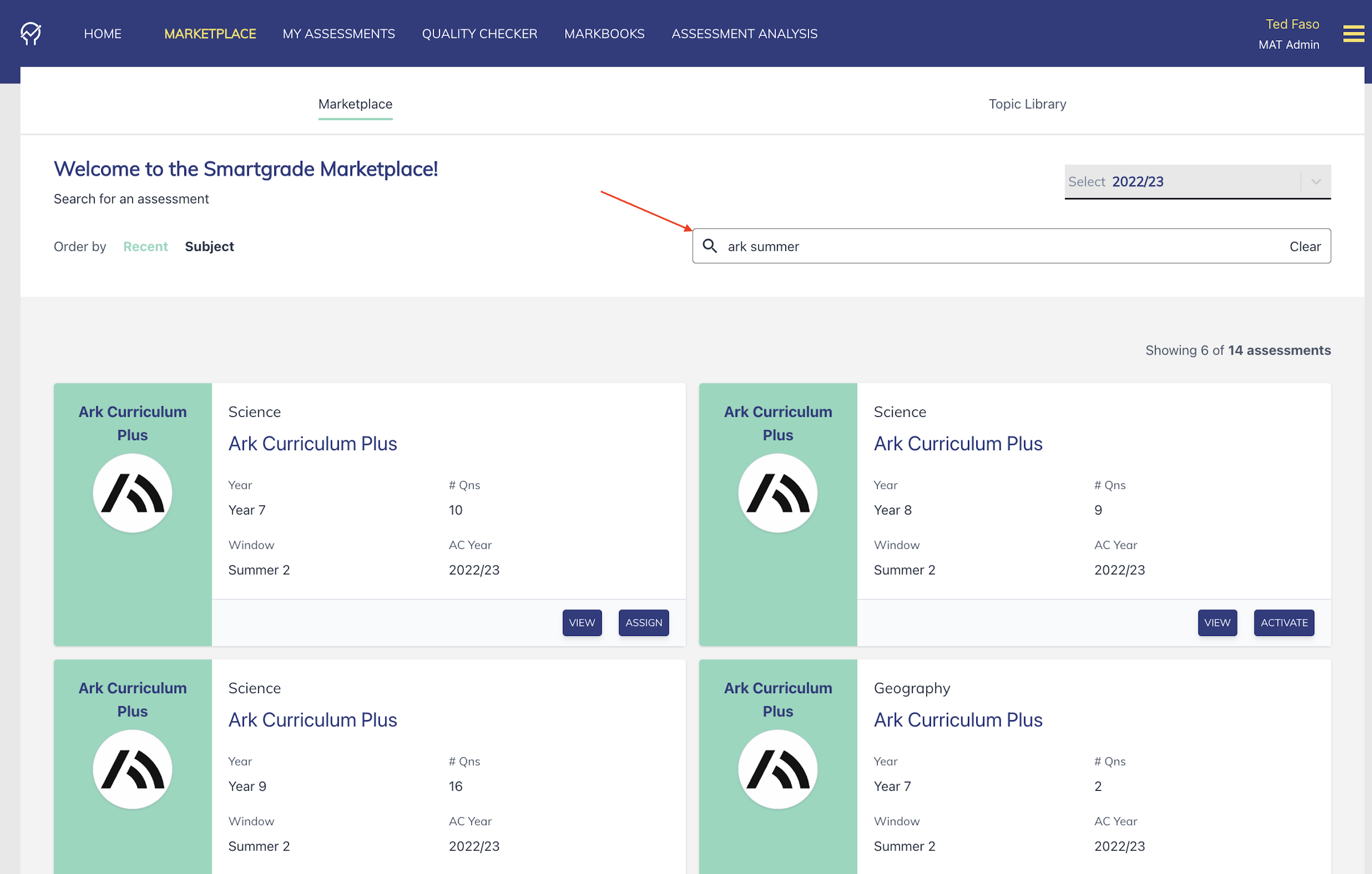This screenshot has width=1372, height=874.
Task: View the Year 8 Science assessment
Action: pos(1217,623)
